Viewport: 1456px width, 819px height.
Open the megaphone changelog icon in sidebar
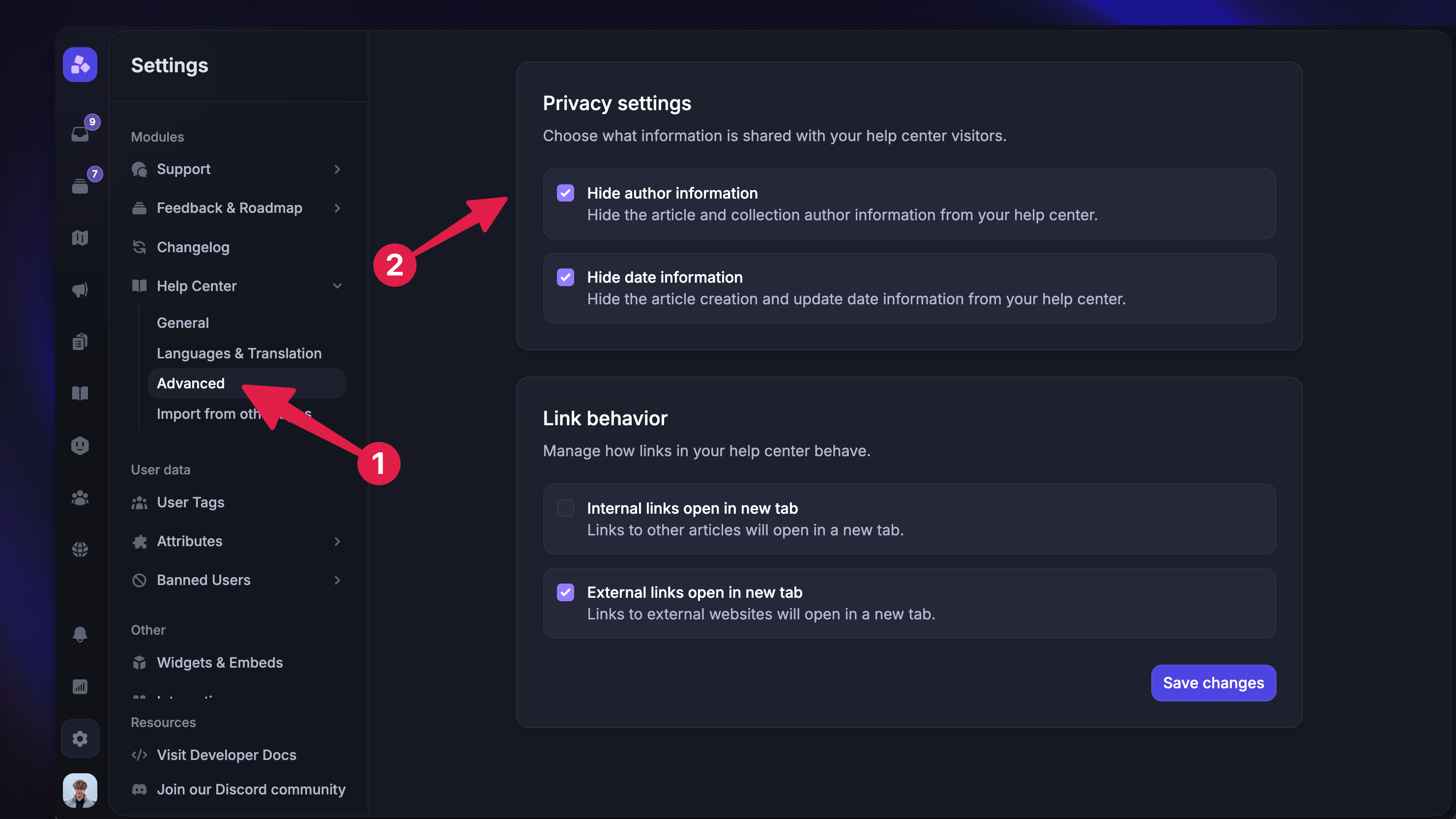point(80,290)
